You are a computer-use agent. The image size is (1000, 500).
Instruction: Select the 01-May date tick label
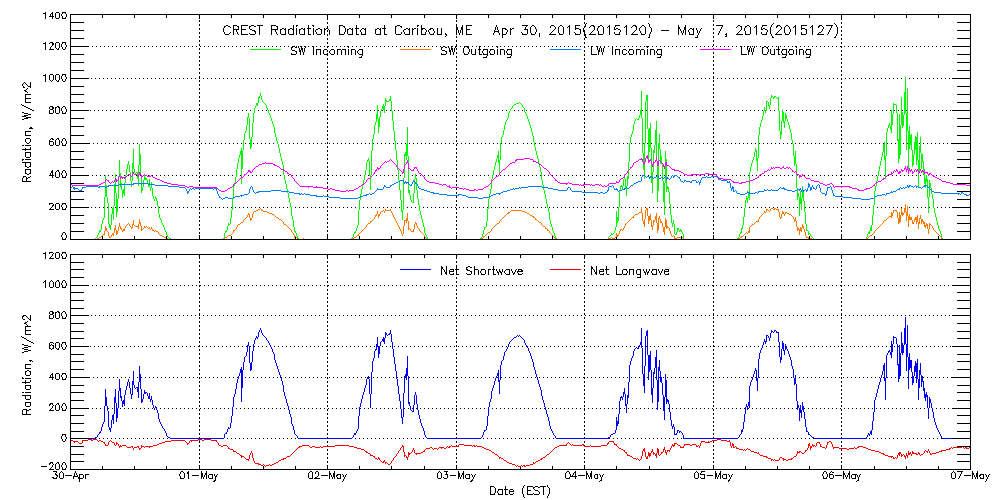pos(200,477)
